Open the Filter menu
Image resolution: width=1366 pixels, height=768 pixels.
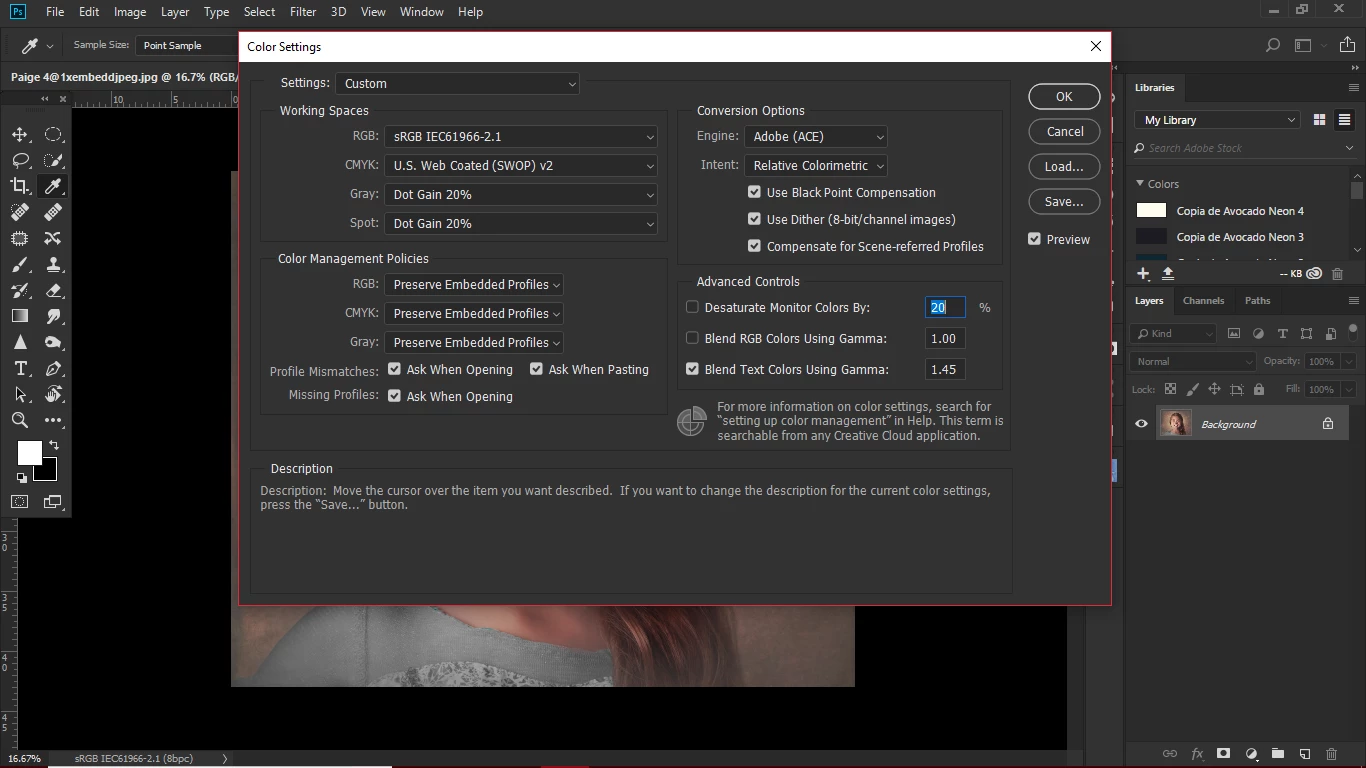[x=303, y=12]
